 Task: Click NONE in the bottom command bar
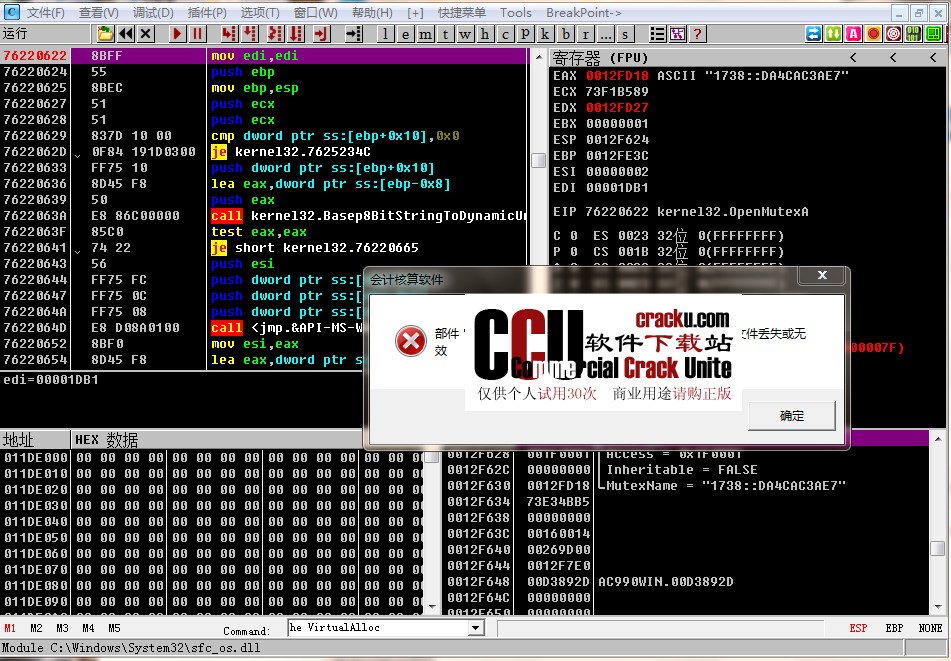point(930,628)
